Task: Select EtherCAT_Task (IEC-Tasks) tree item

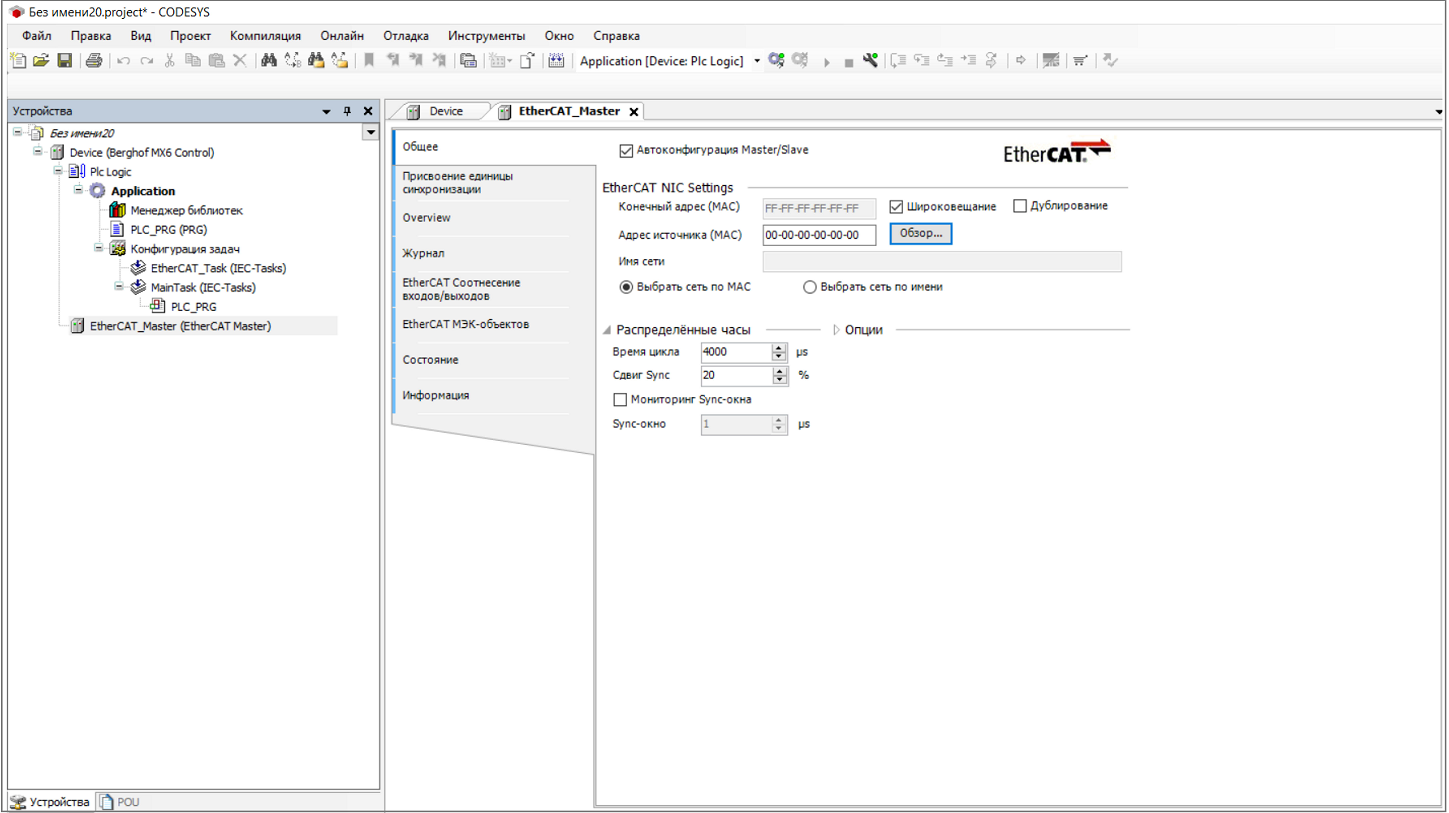Action: point(218,268)
